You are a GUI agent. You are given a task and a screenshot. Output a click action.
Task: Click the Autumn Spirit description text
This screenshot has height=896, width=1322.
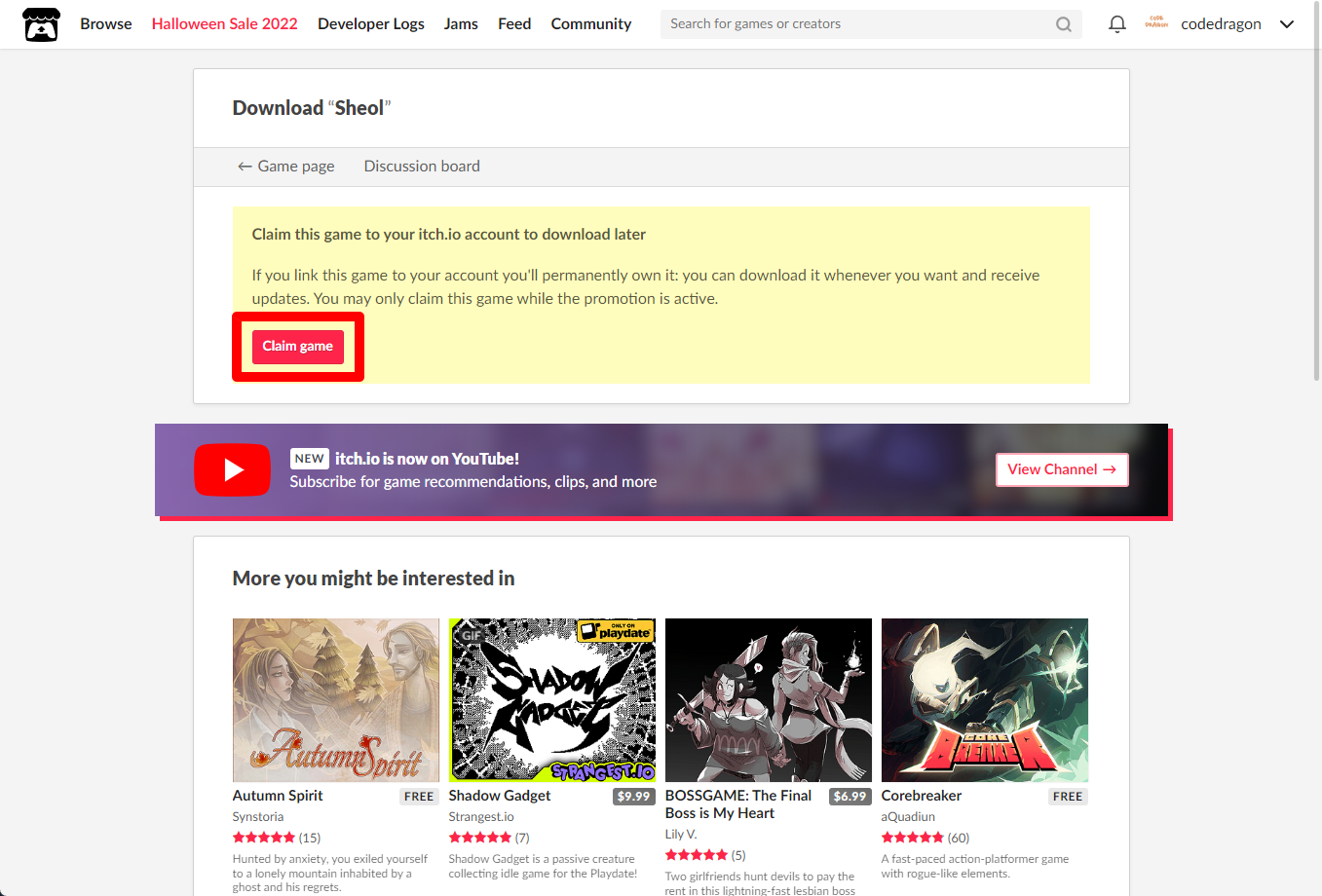tap(330, 874)
